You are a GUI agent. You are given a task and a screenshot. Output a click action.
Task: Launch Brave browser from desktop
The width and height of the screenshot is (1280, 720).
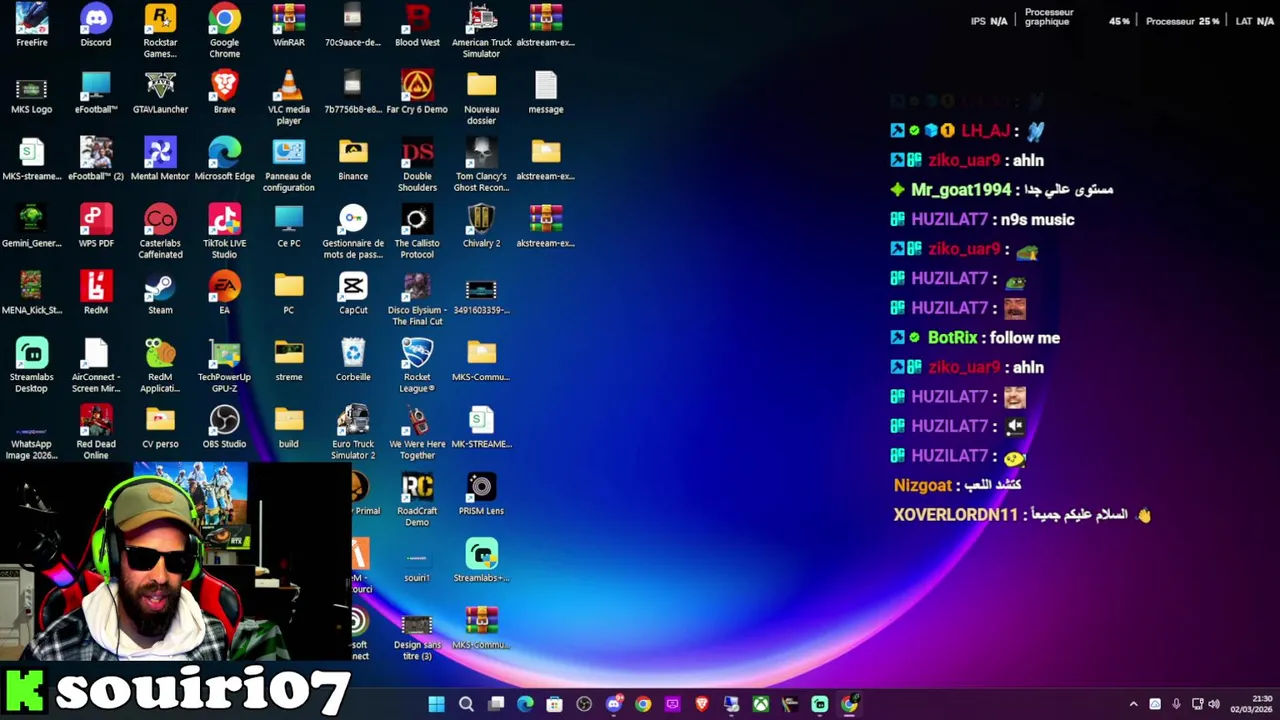[x=224, y=93]
